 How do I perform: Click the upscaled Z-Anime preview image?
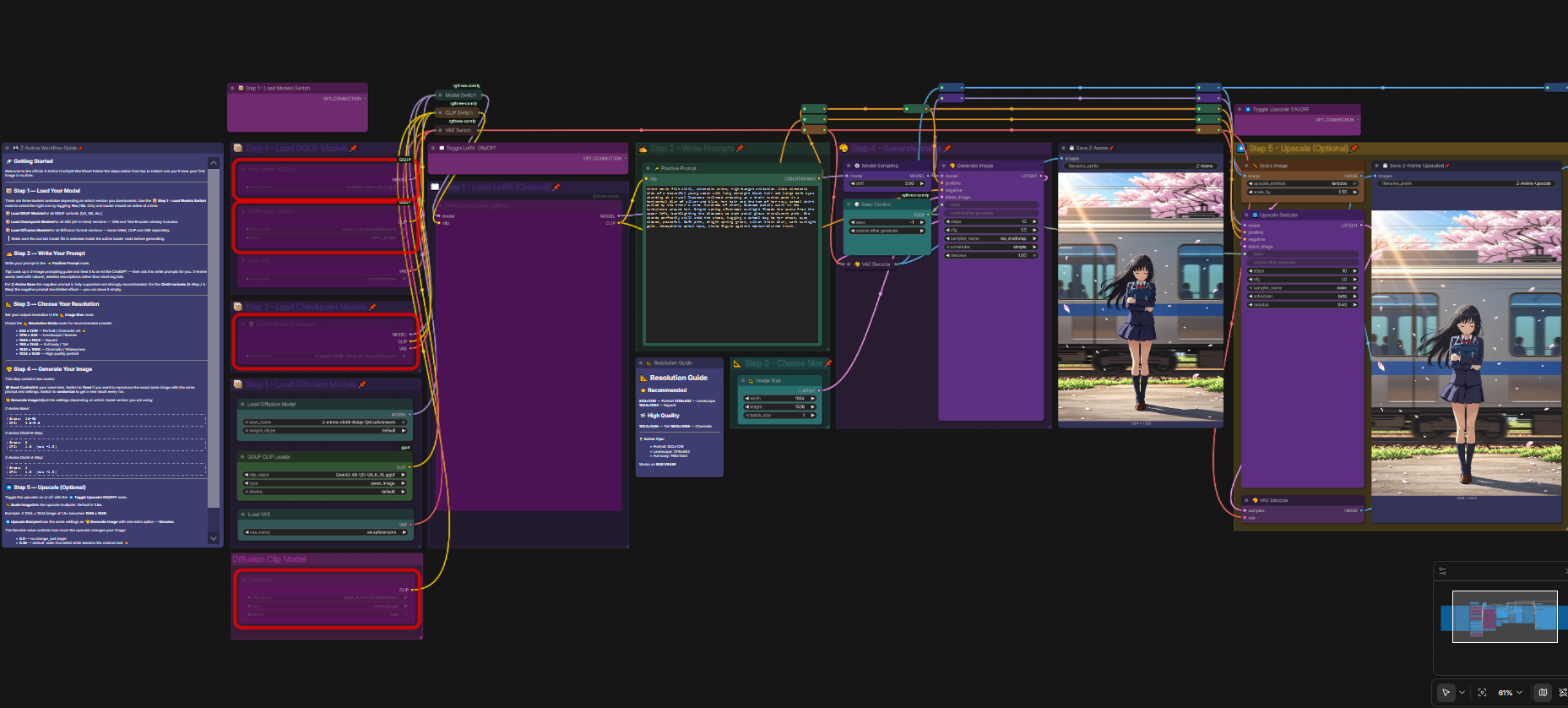1466,353
